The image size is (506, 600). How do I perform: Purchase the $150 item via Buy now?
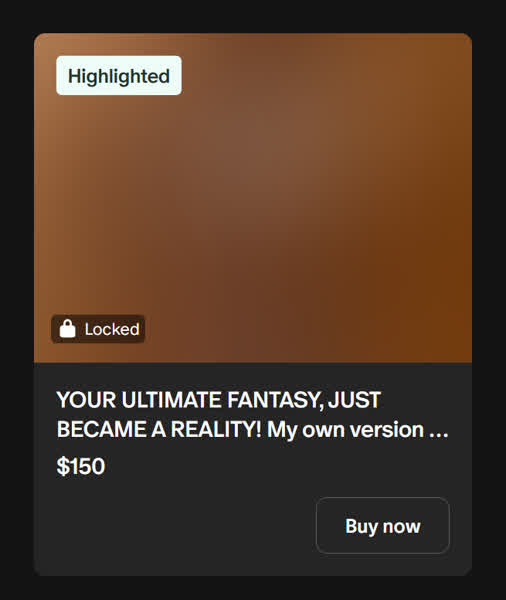[x=383, y=525]
